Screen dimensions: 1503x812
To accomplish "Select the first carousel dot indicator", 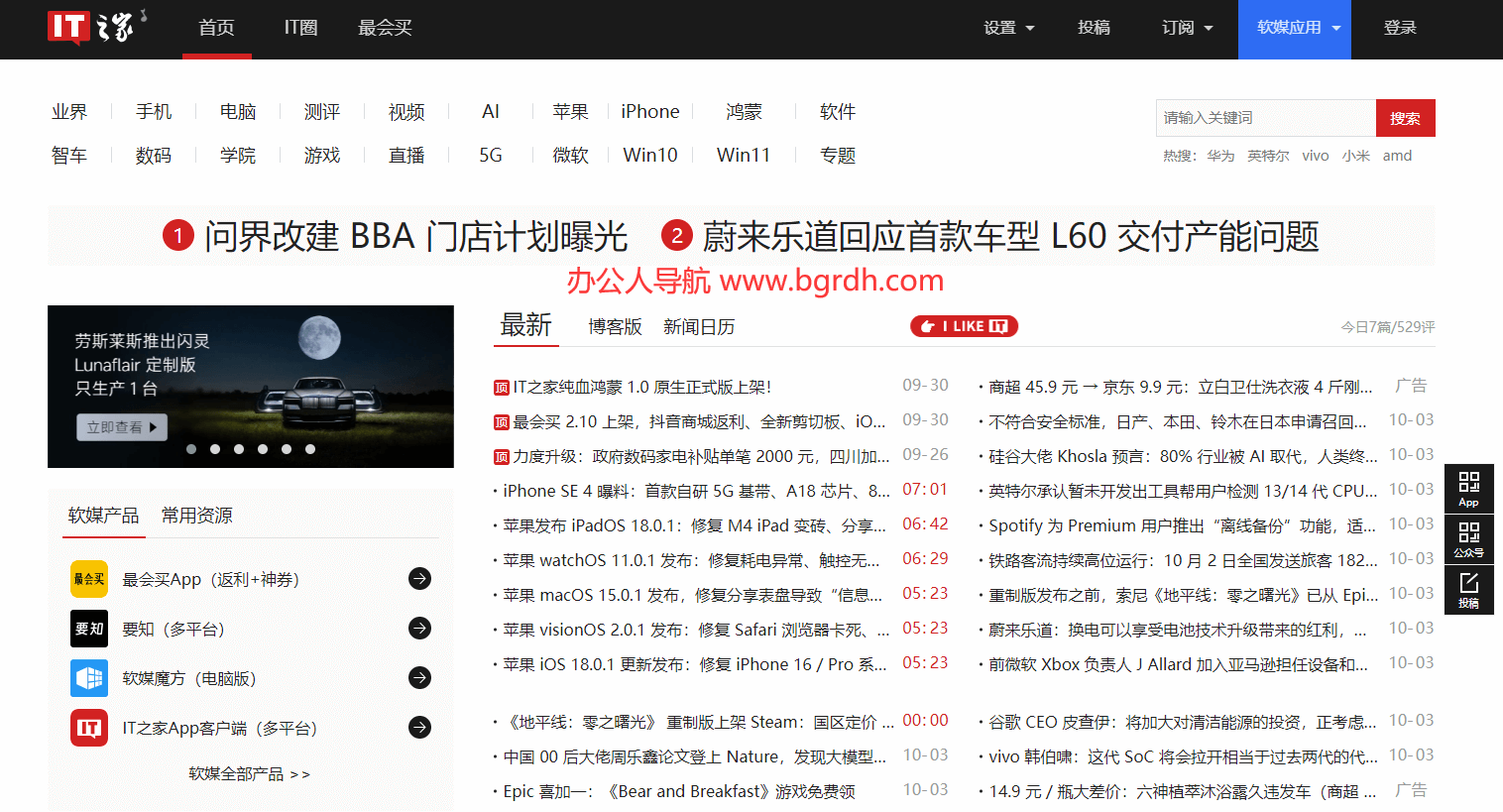I will [x=191, y=449].
